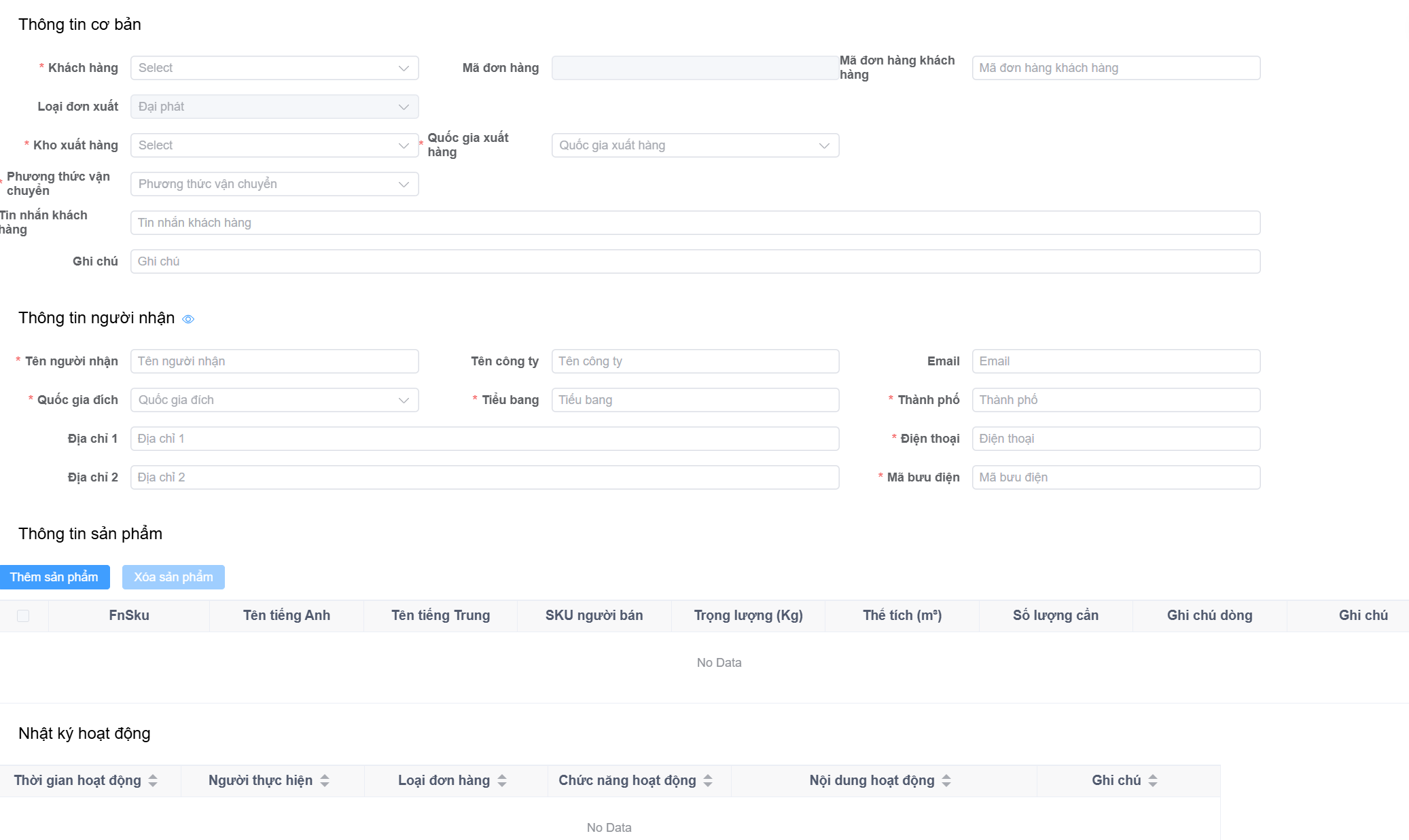Sort by Loại đơn hàng column
Screen dimensions: 1409x840
(x=502, y=781)
